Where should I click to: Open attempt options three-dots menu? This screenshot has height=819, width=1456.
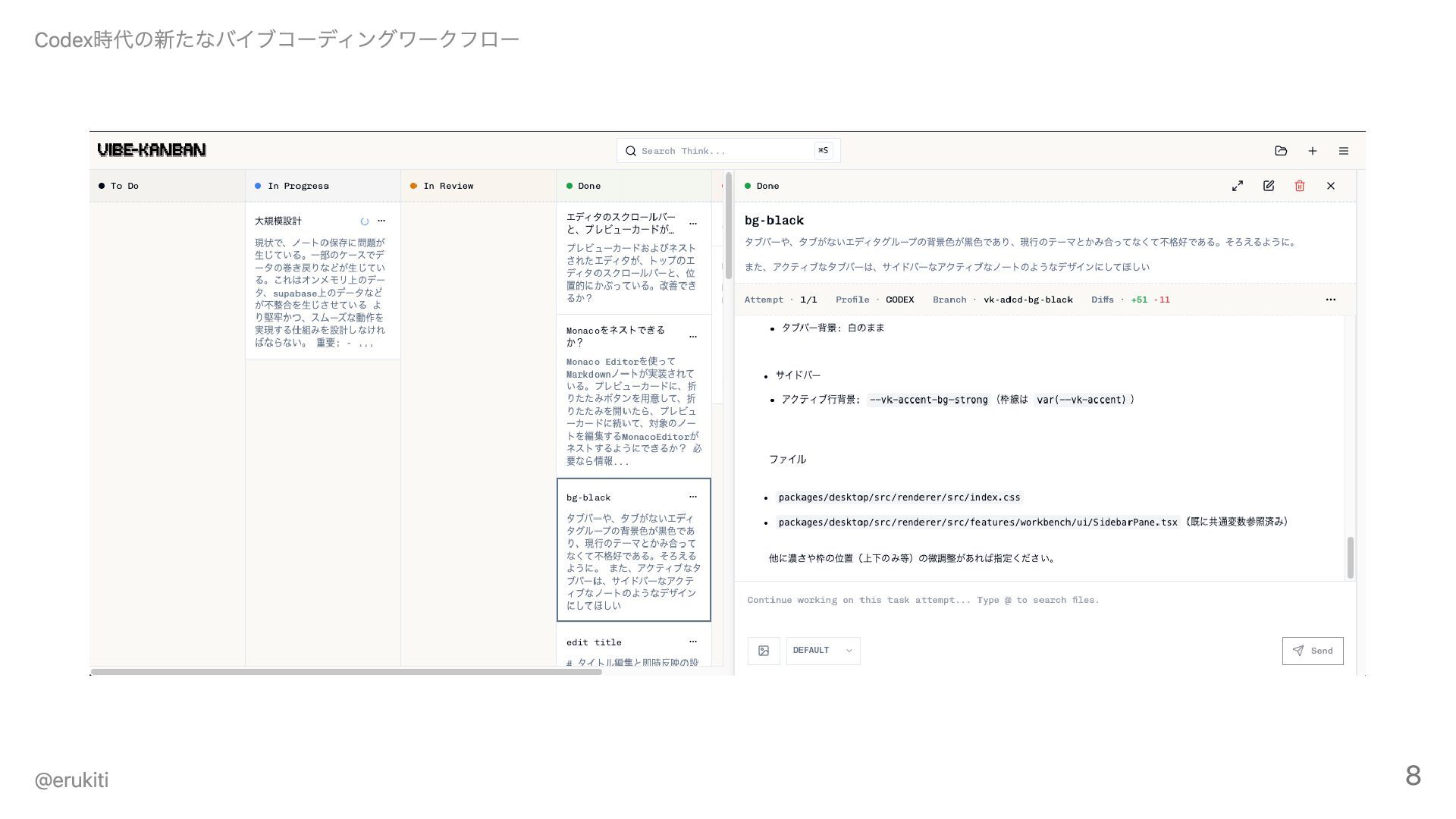tap(1331, 300)
